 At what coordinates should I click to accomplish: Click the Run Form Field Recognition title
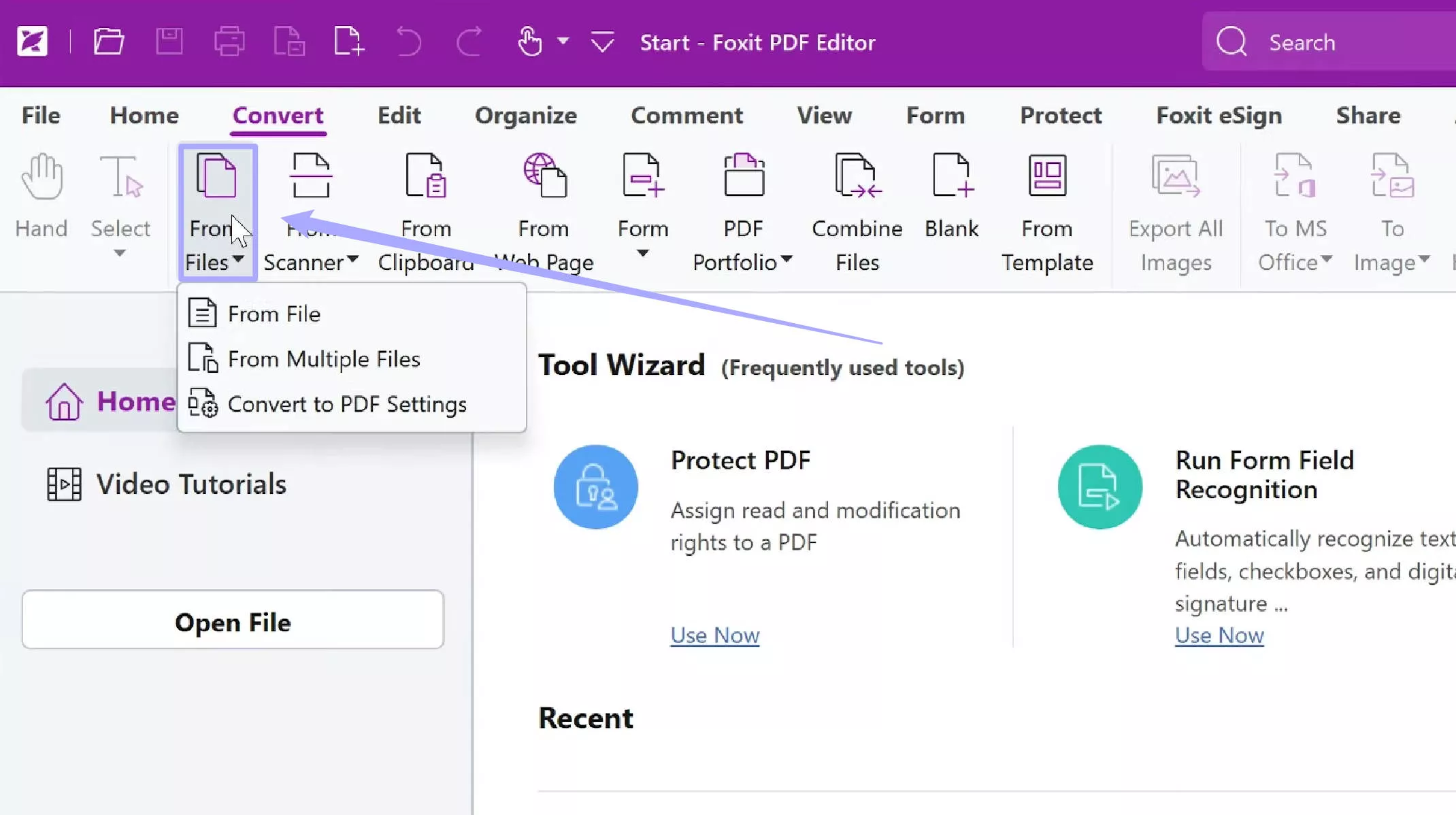[1264, 475]
